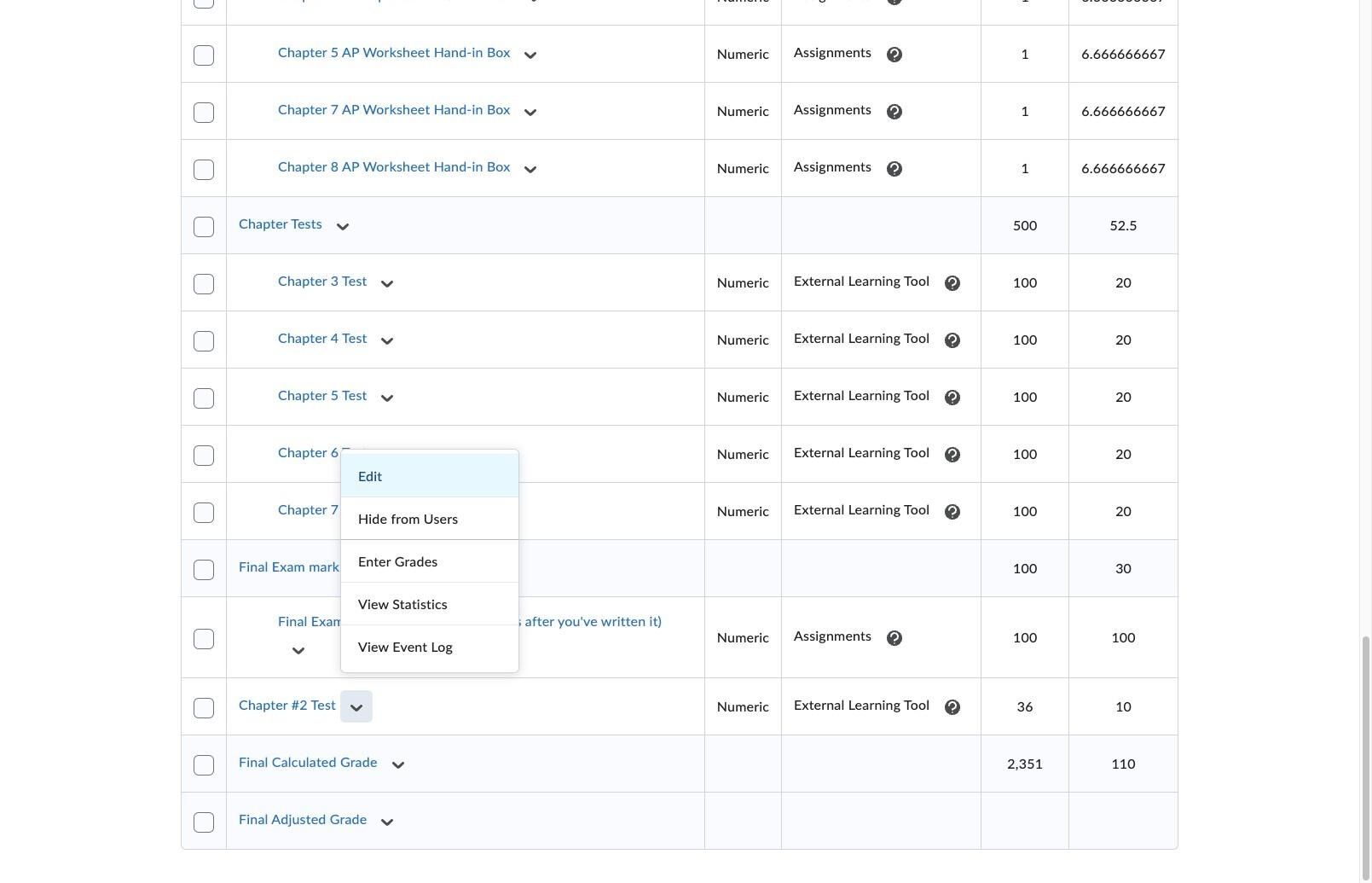Check the Chapter Tests category checkbox

click(x=204, y=226)
